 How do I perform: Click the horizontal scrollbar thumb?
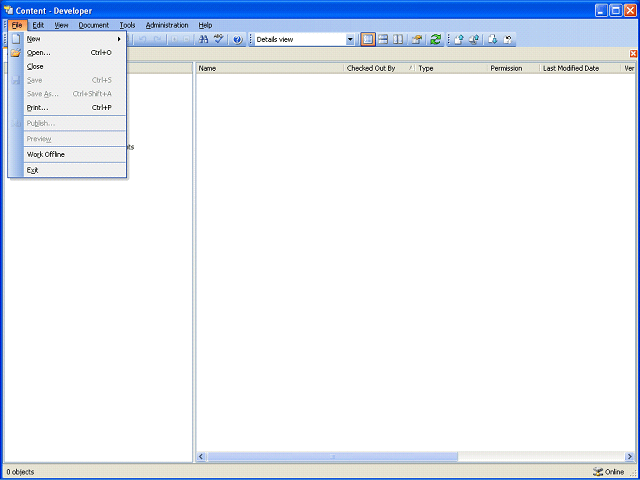pos(332,456)
